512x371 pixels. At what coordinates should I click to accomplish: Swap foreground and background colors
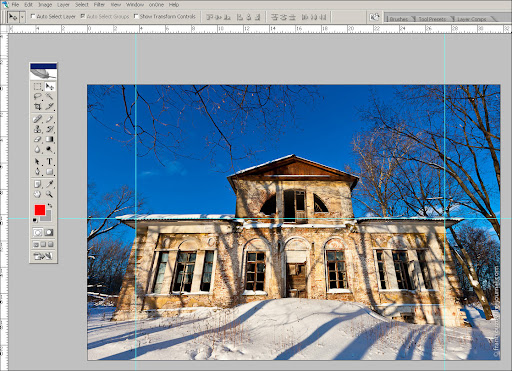click(50, 205)
